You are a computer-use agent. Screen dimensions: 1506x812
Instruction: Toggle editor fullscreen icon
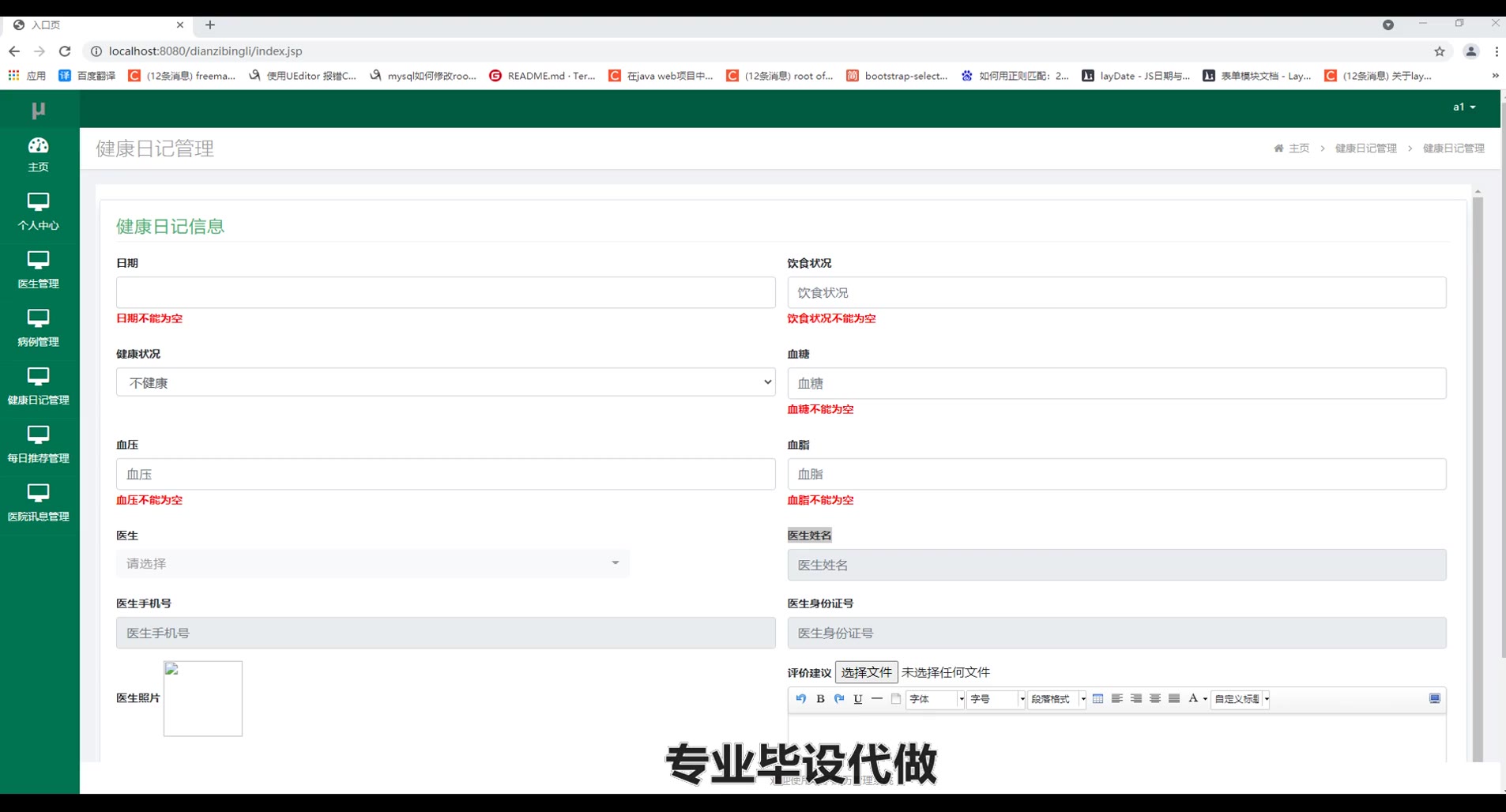point(1435,699)
